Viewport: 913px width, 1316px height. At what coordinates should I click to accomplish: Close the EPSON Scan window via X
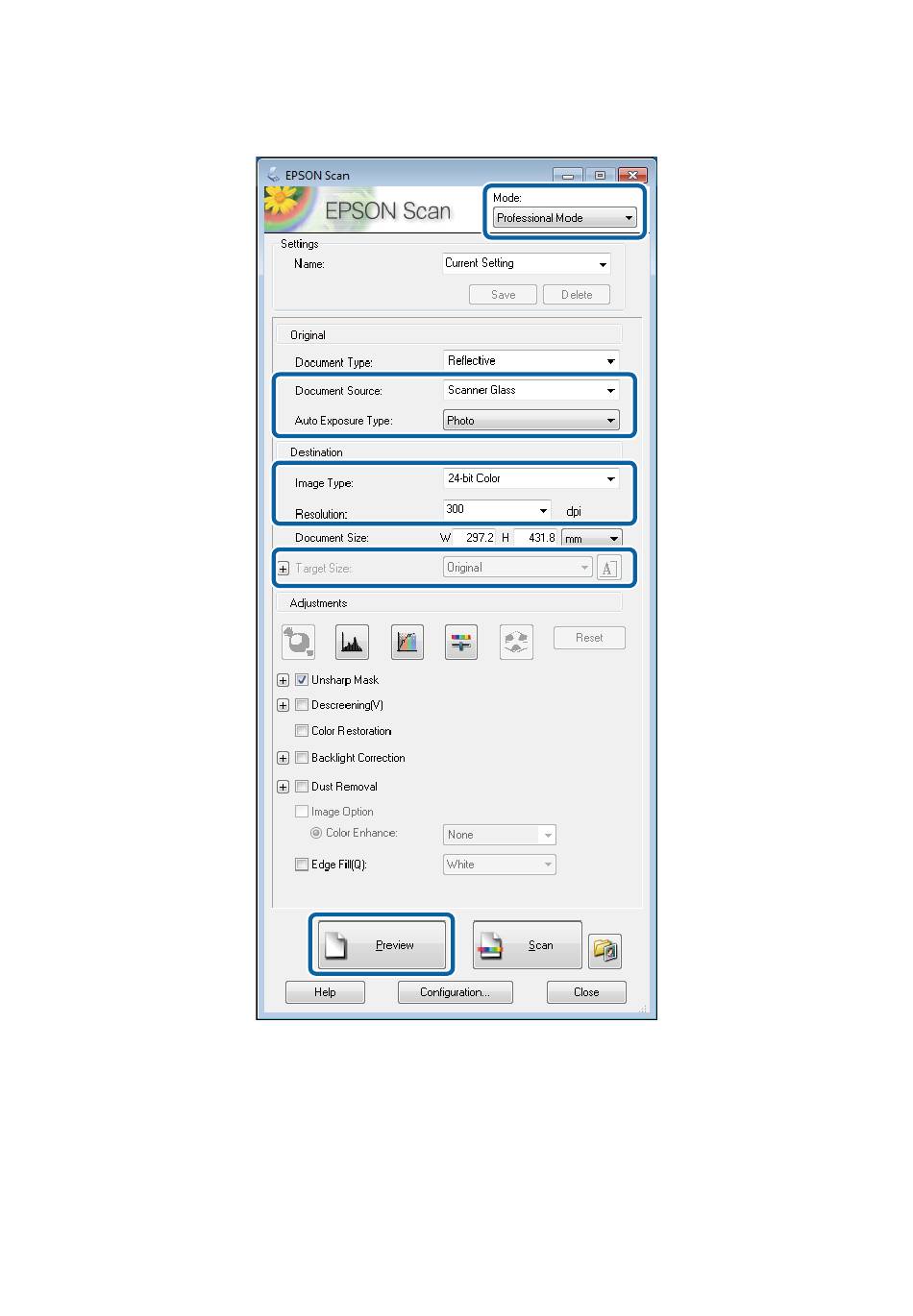(x=631, y=175)
